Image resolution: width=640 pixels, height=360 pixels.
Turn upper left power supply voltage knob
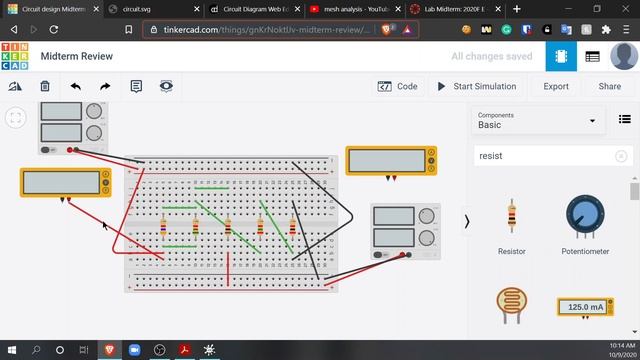(94, 111)
